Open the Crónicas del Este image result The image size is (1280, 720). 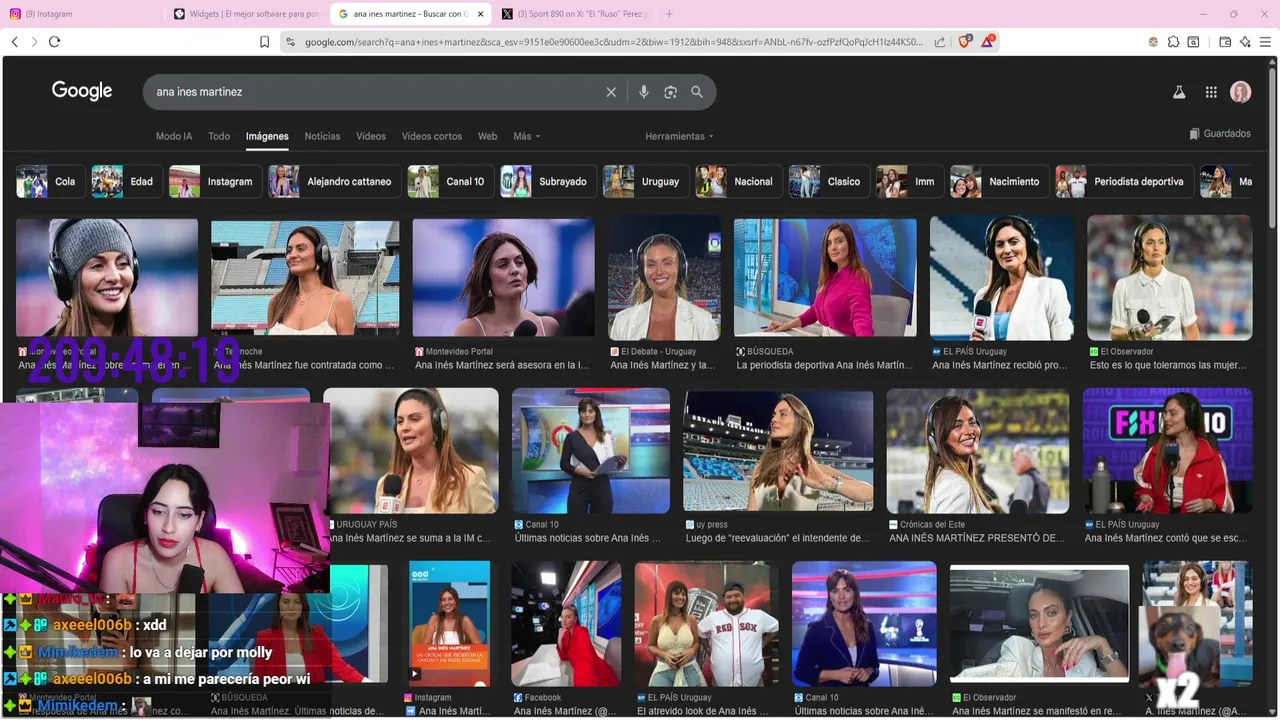[978, 451]
